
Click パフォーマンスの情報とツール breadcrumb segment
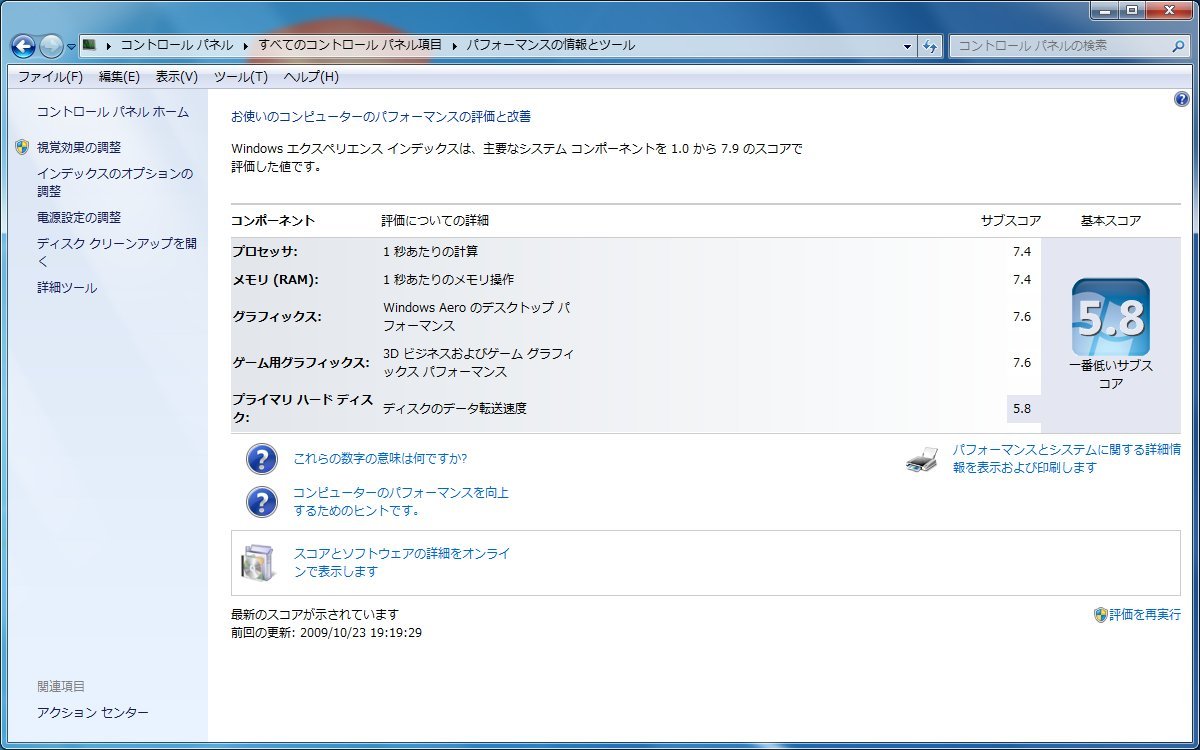(x=550, y=45)
